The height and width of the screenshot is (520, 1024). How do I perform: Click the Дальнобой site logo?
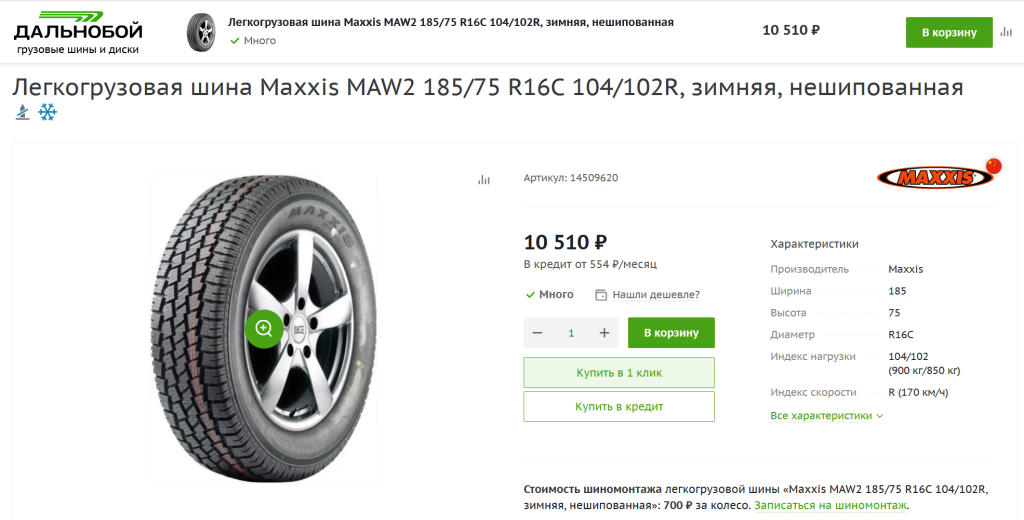[78, 32]
